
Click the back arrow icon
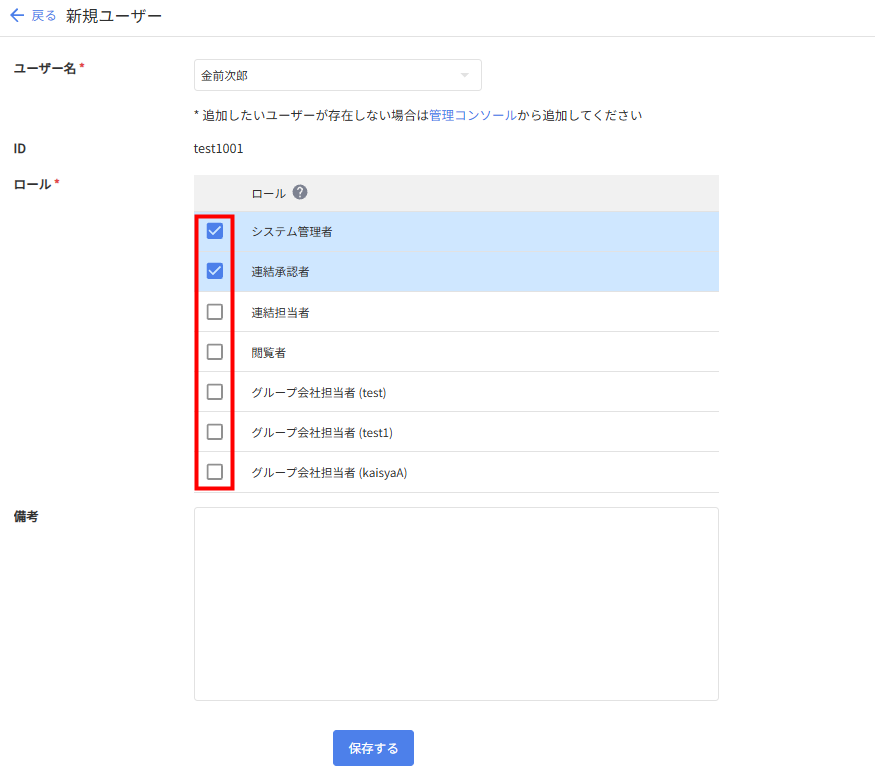16,16
